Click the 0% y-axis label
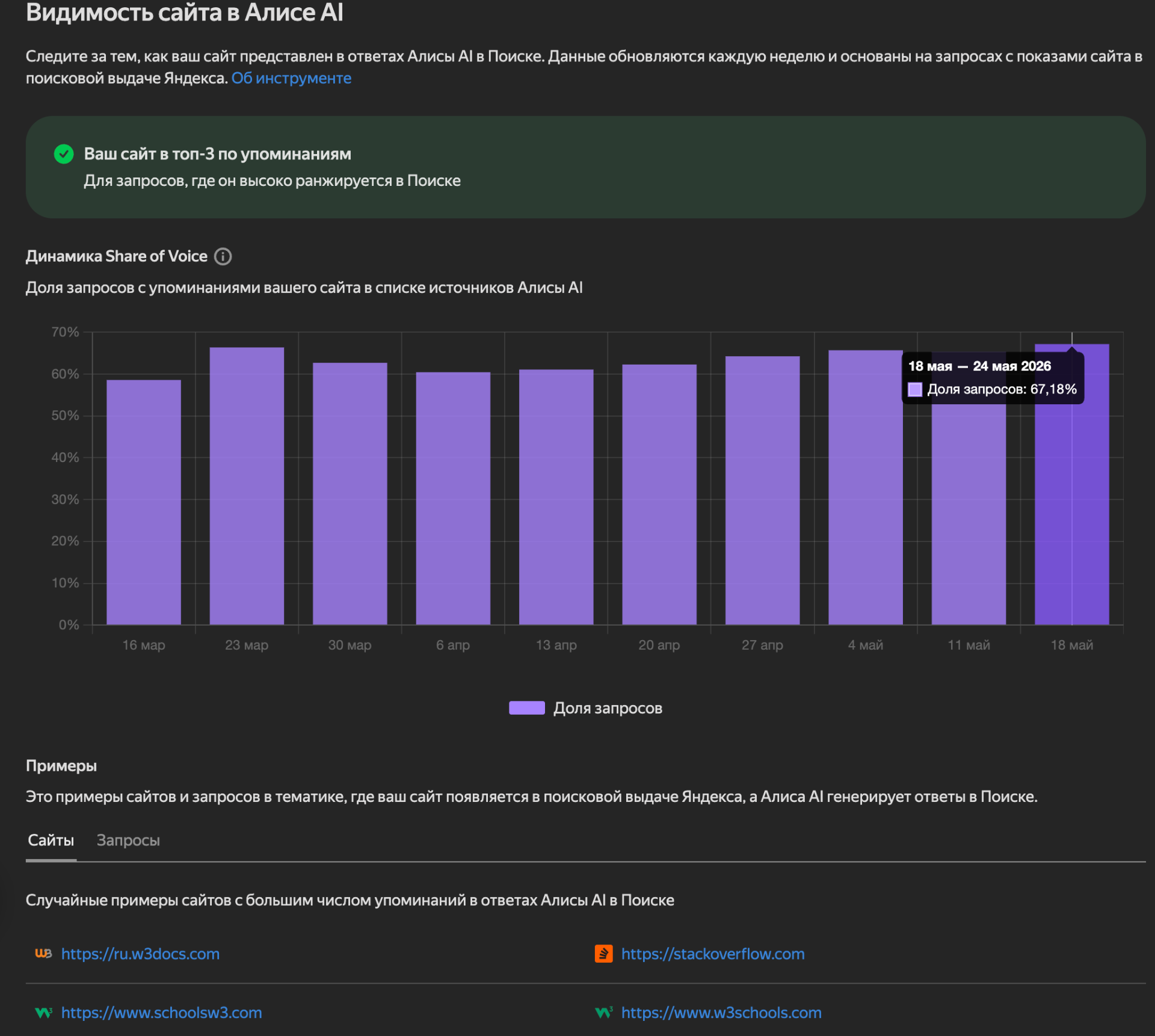The height and width of the screenshot is (1036, 1155). pos(69,625)
